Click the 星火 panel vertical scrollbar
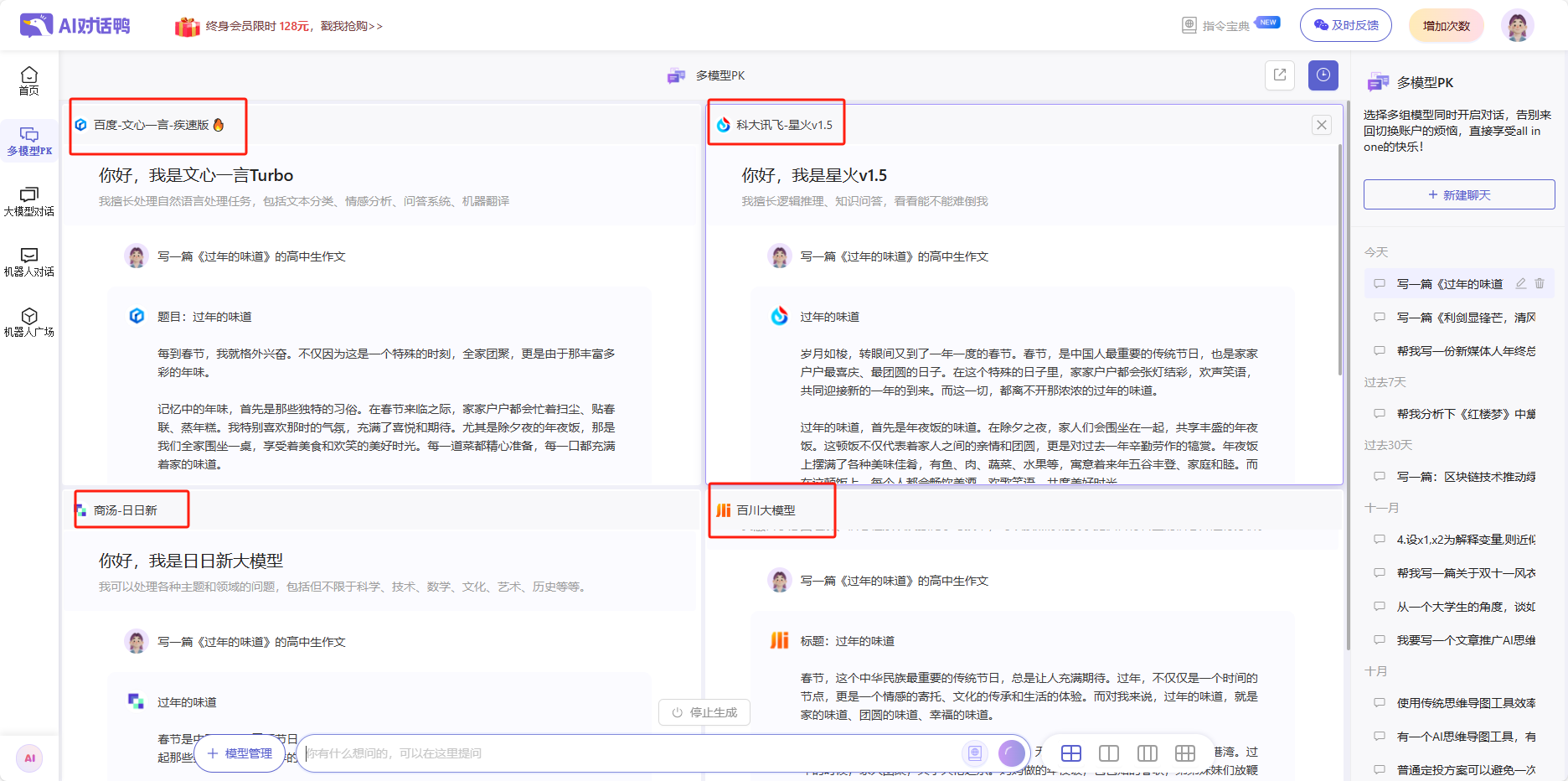Viewport: 1568px width, 781px height. [x=1340, y=260]
